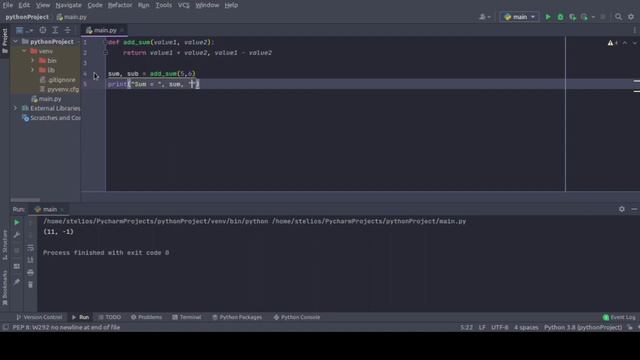This screenshot has height=360, width=640.
Task: Click the LF line separator entry
Action: [x=482, y=327]
